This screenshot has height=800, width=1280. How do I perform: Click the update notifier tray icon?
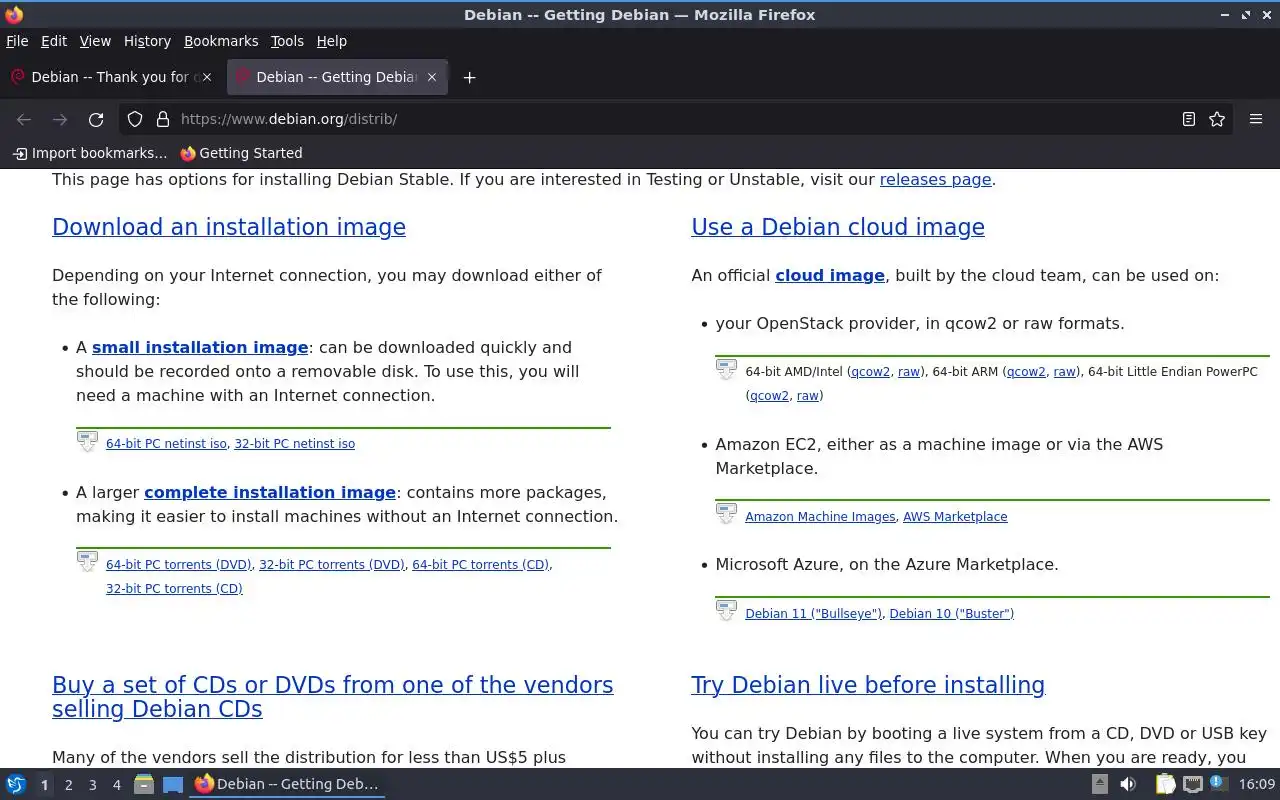click(1218, 783)
